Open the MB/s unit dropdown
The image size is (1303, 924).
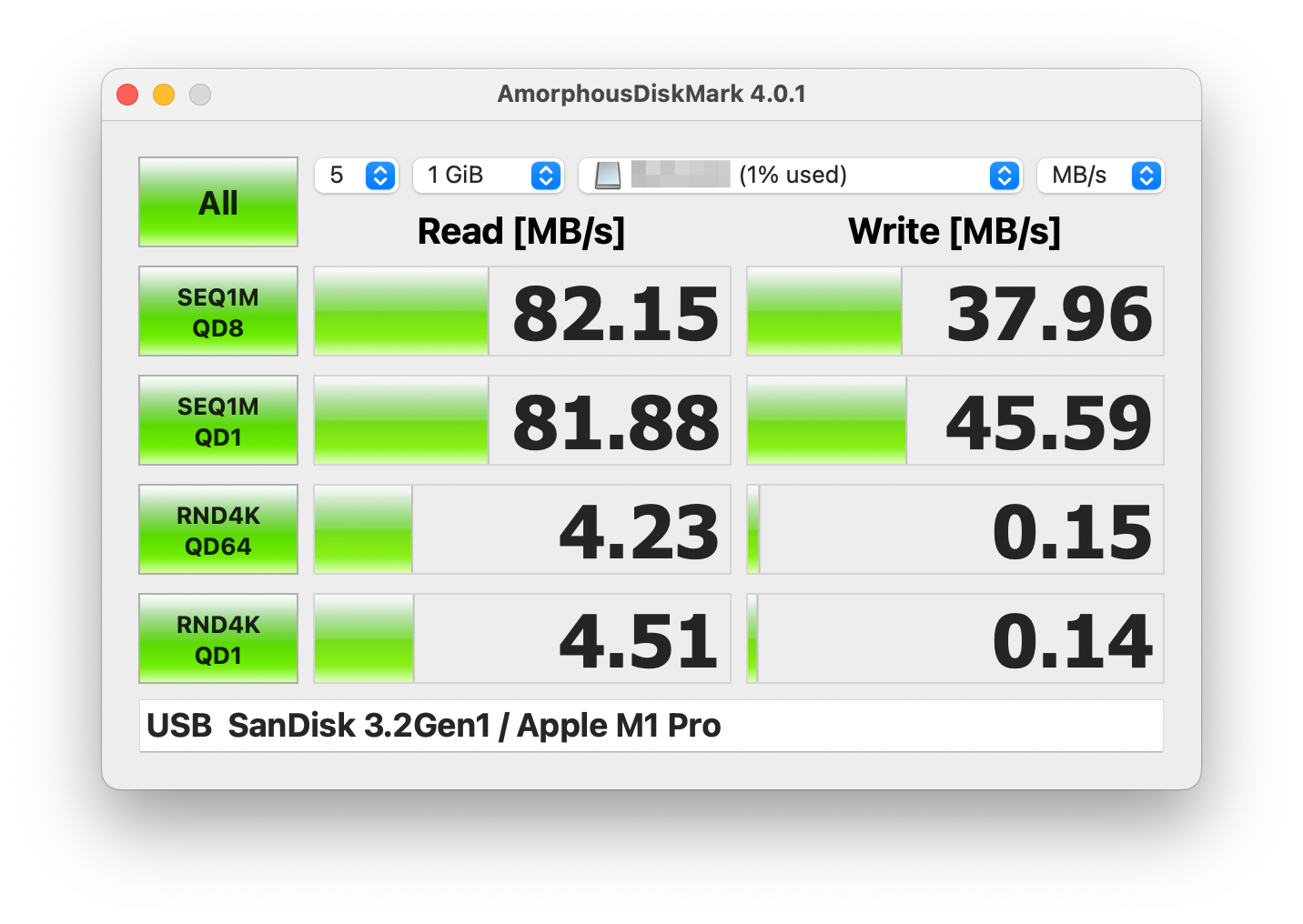(x=1101, y=175)
